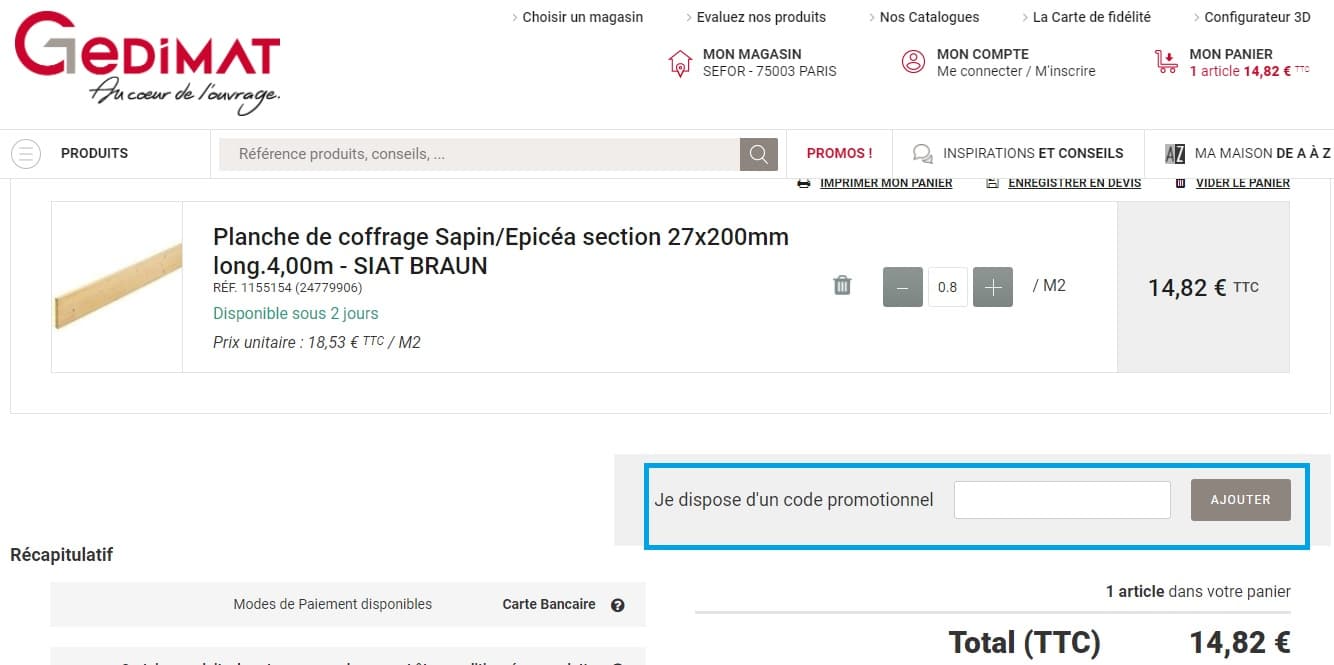Click the printer icon for Imprimer mon panier
Screen dimensions: 1334x665
(x=804, y=183)
